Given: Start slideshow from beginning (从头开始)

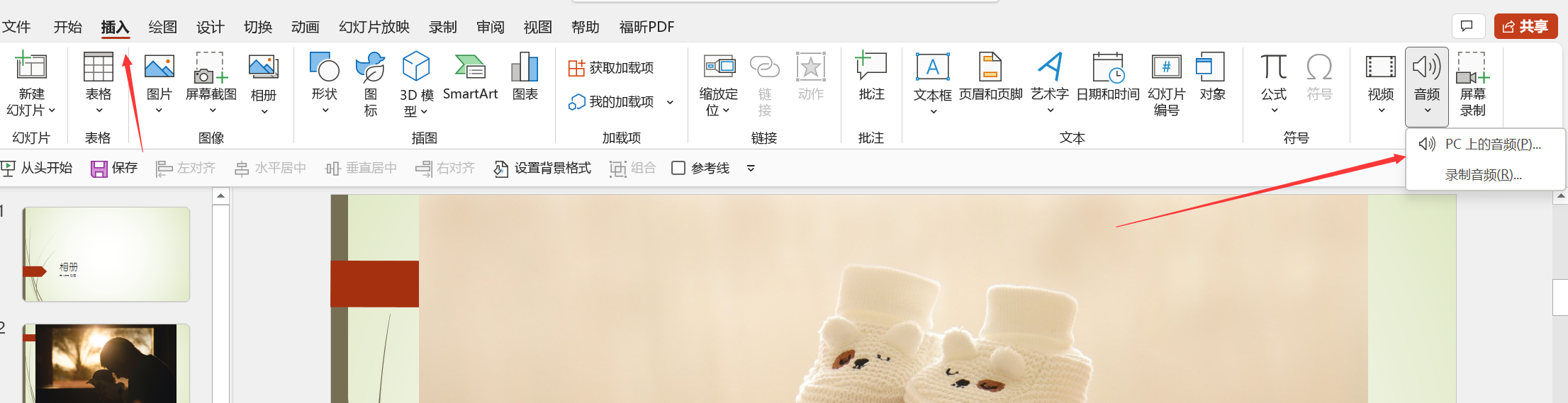Looking at the screenshot, I should 37,168.
